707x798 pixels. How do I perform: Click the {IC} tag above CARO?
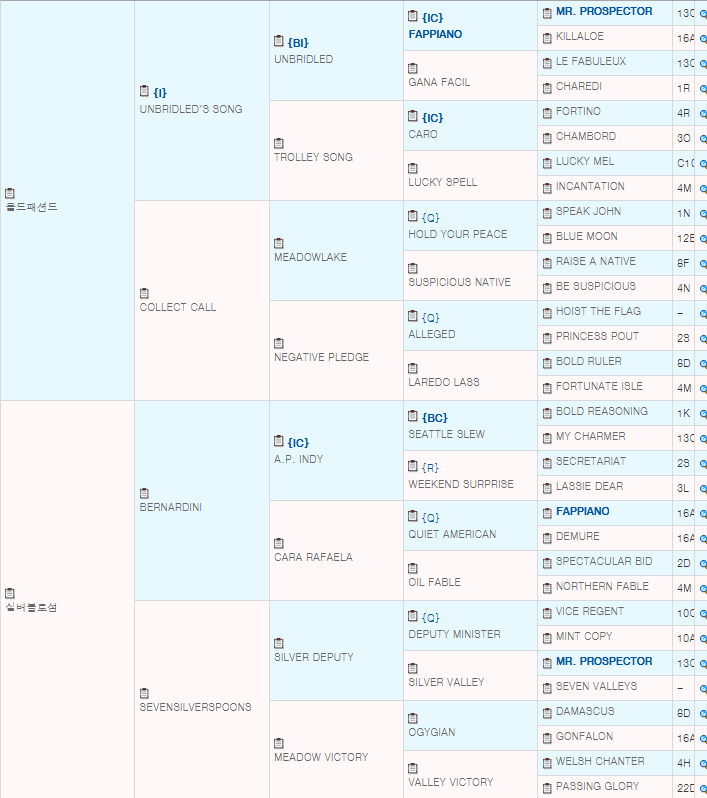pos(432,118)
